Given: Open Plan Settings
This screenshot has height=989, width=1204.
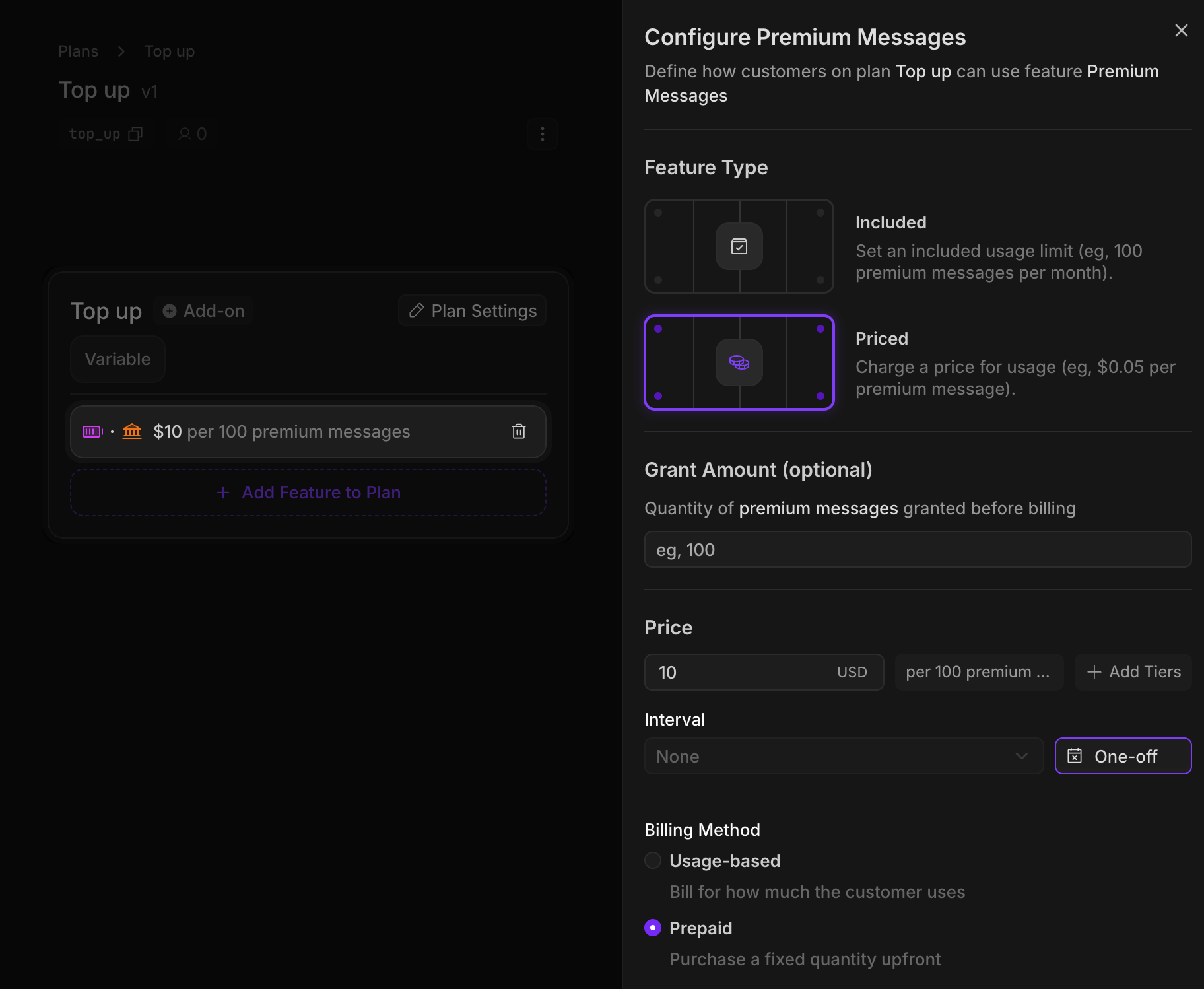Looking at the screenshot, I should click(x=473, y=311).
